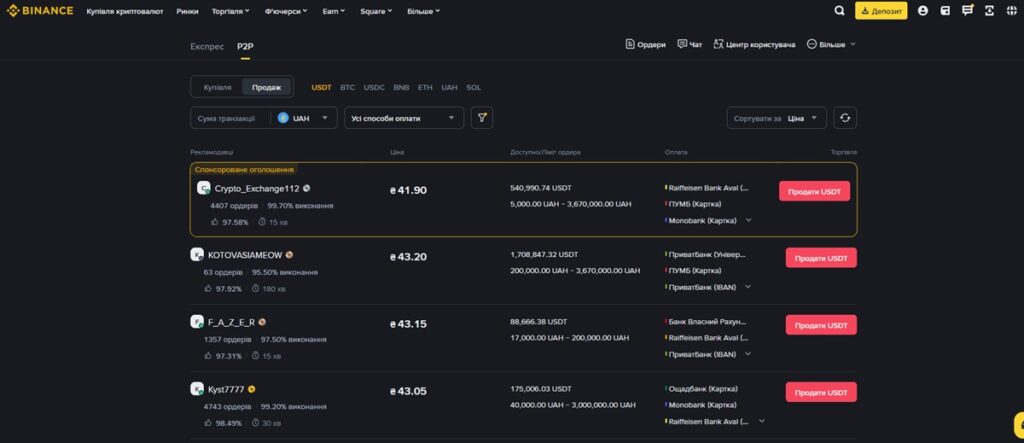This screenshot has width=1024, height=443.
Task: Click the filter funnel icon
Action: pyautogui.click(x=482, y=118)
